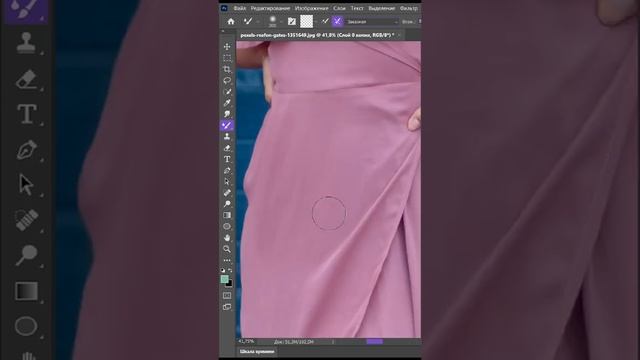Select the Path Selection arrow tool
The image size is (640, 360).
click(227, 182)
